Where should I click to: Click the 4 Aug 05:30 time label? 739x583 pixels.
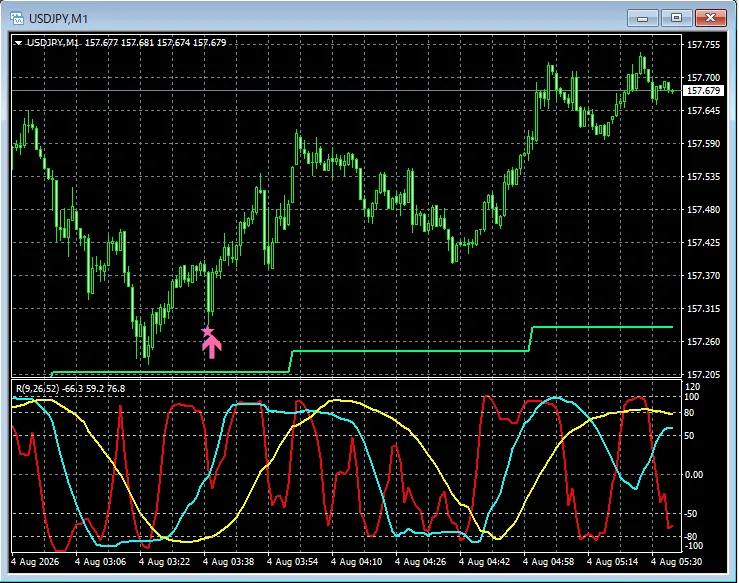676,562
